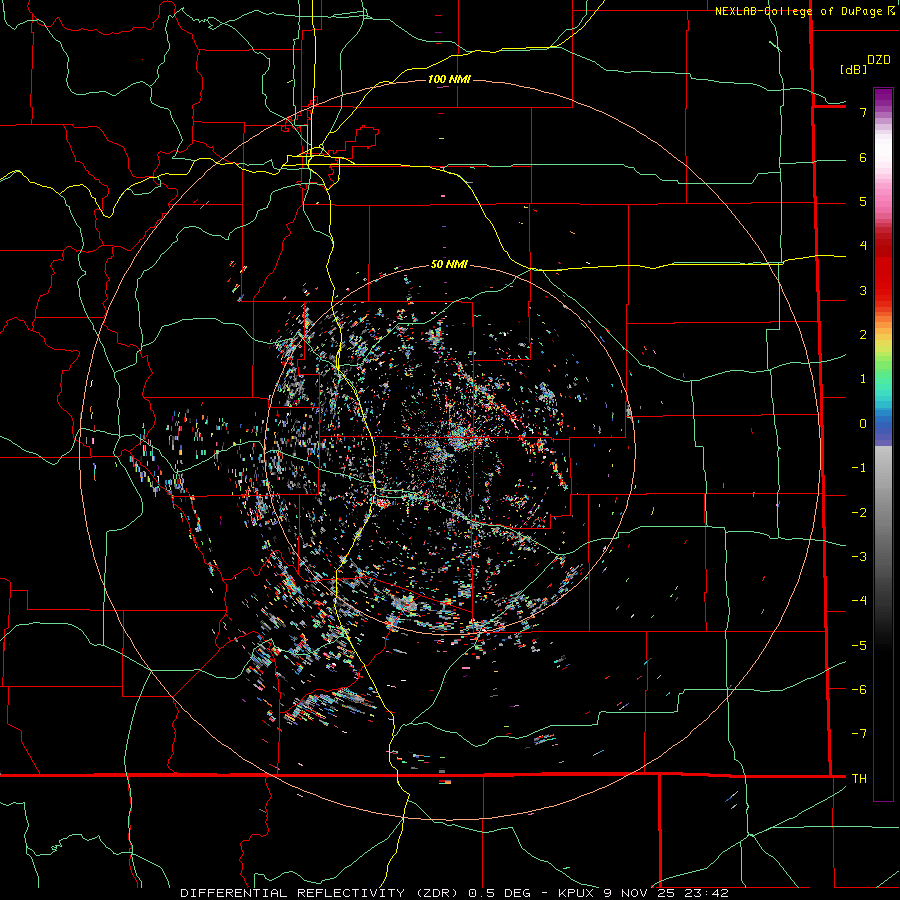
Task: Click the 50 NMI range ring label
Action: (449, 264)
